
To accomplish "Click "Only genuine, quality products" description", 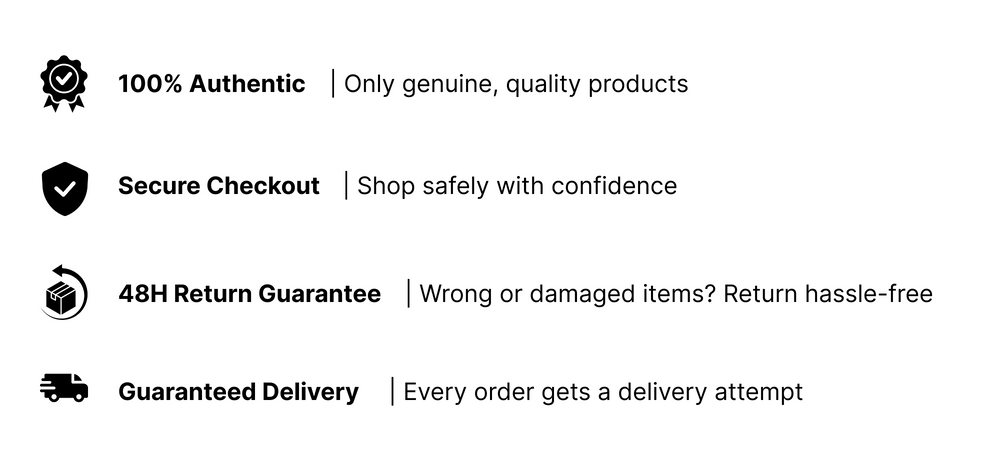I will click(x=516, y=84).
